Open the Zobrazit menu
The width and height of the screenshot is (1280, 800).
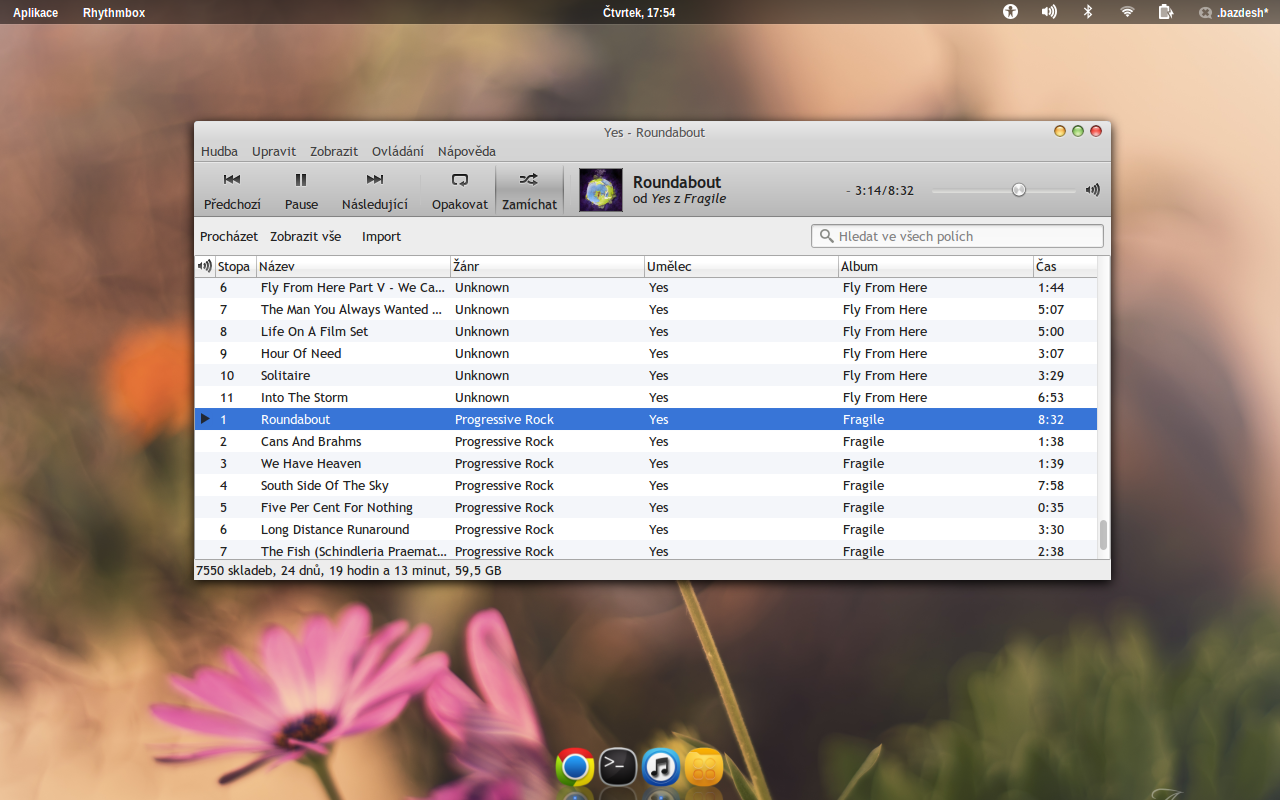click(x=334, y=151)
